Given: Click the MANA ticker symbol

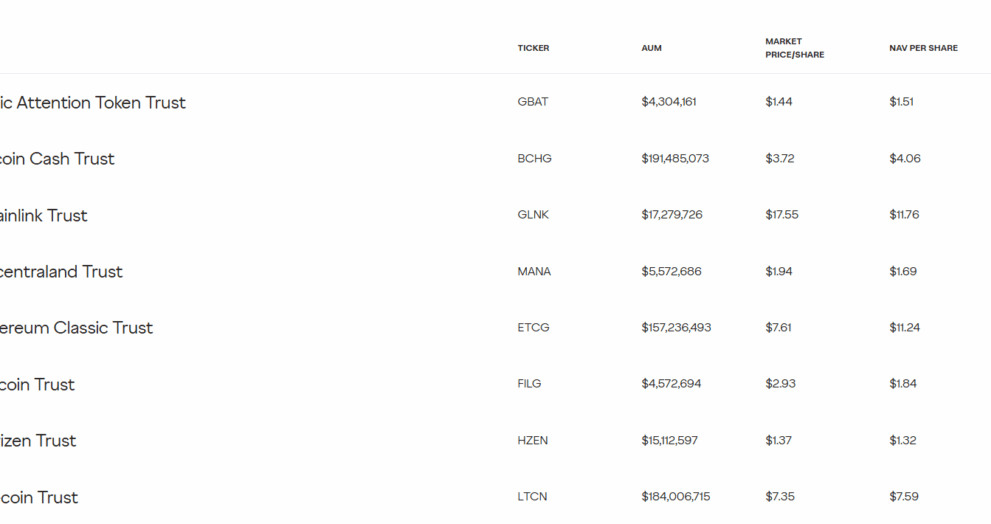Looking at the screenshot, I should (x=534, y=272).
